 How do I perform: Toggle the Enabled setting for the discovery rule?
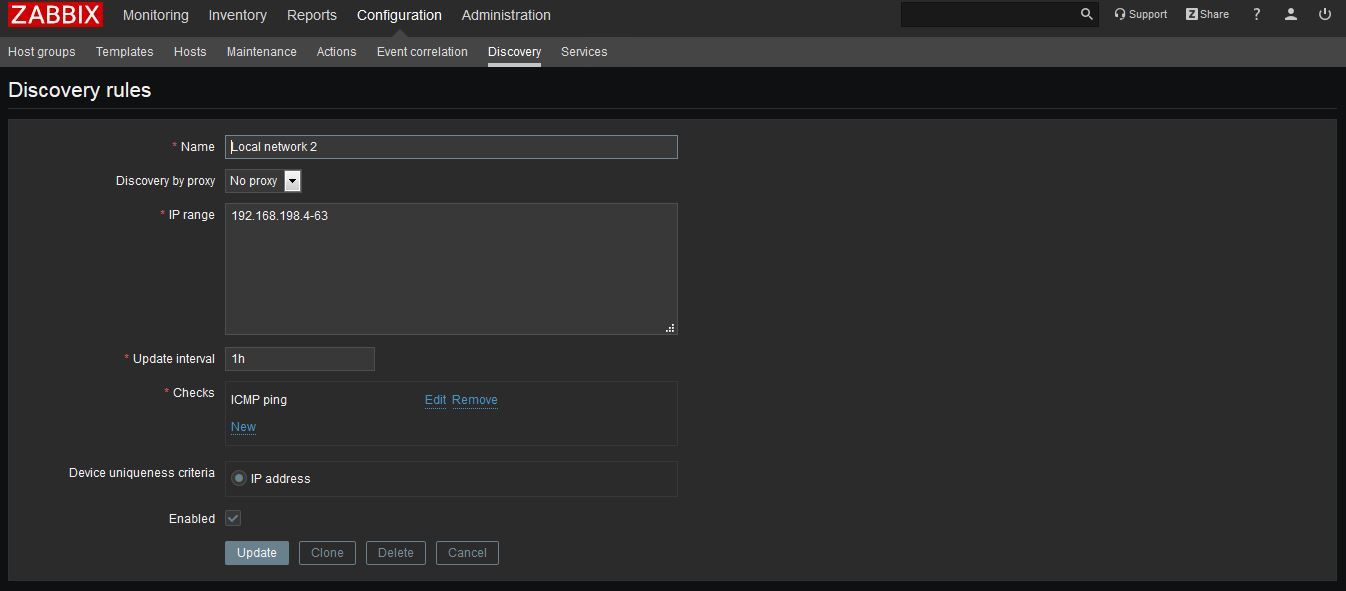[x=233, y=518]
